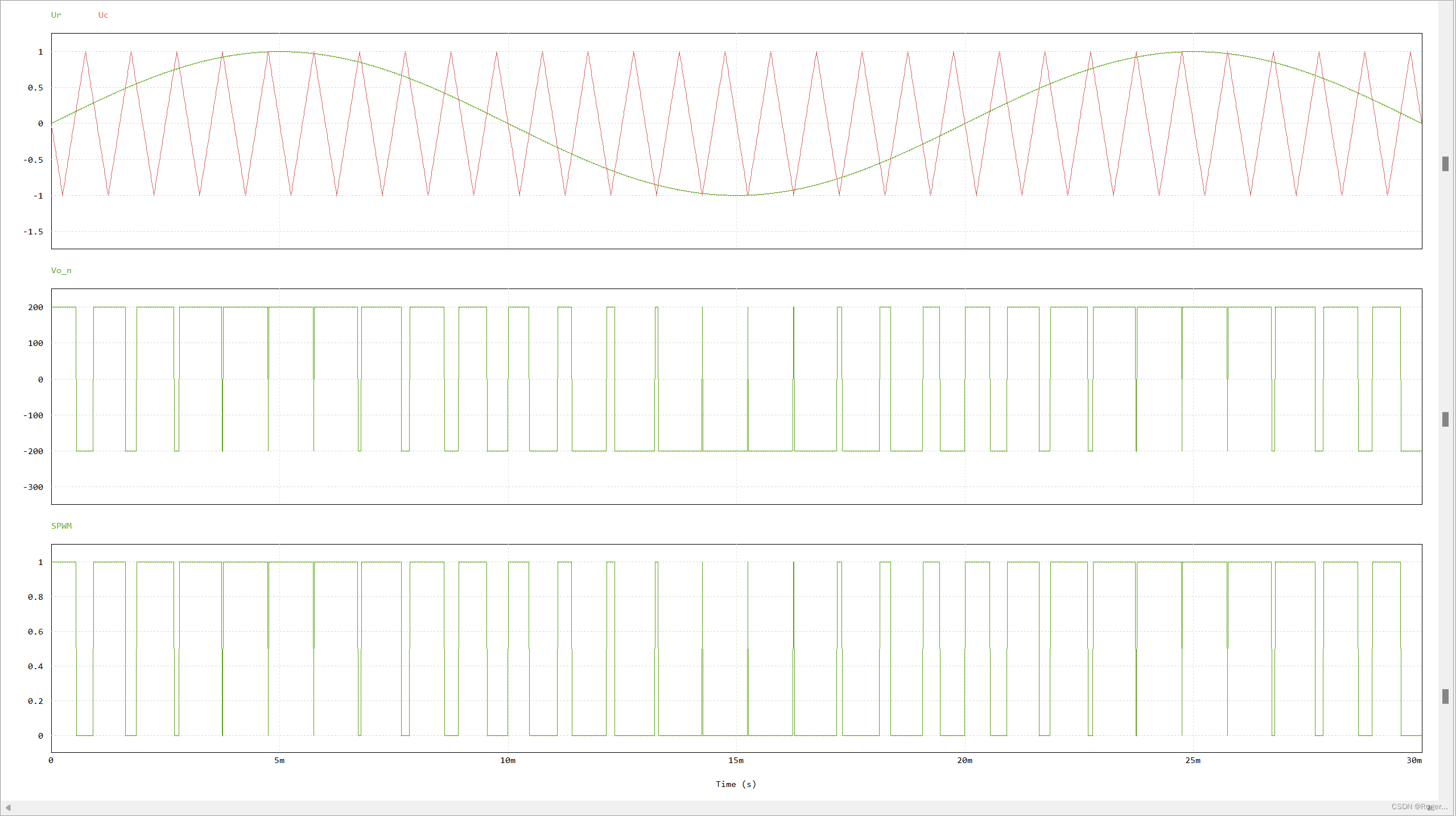Click the red Uc trace legend label
This screenshot has width=1456, height=816.
(103, 15)
